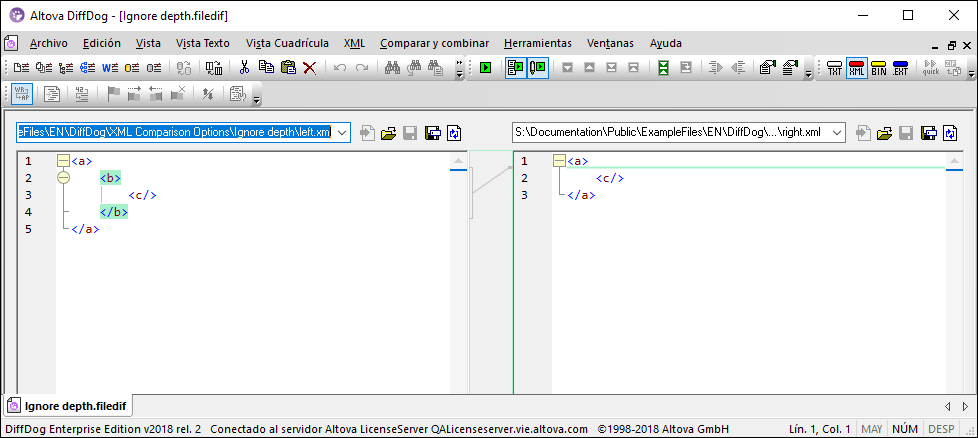Click the left file path input field
Screen dimensions: 978x438
(175, 132)
